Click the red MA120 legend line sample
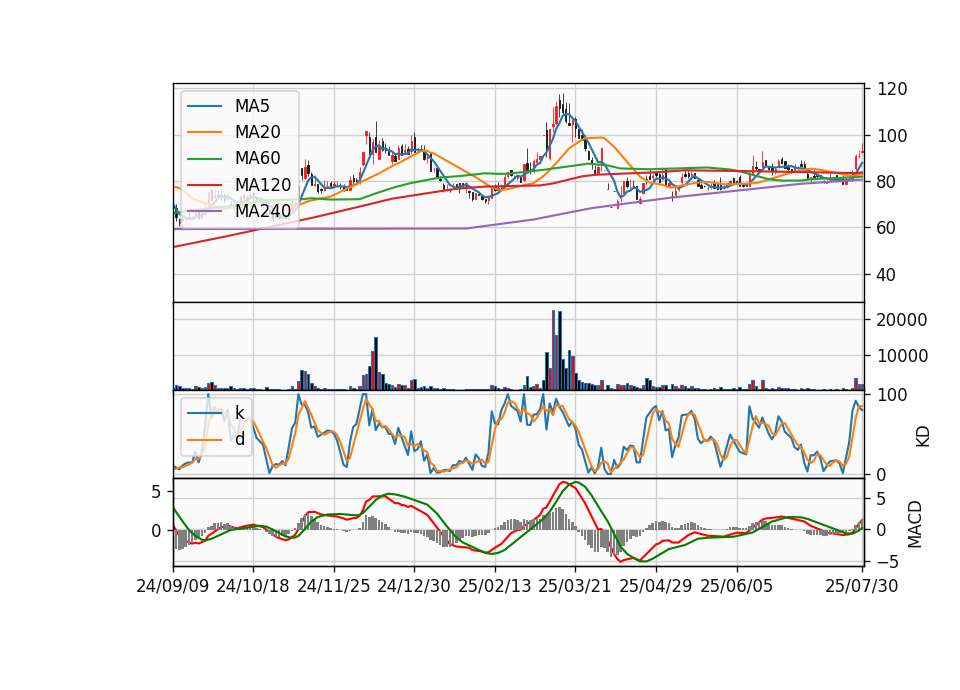This screenshot has width=960, height=690. click(204, 186)
